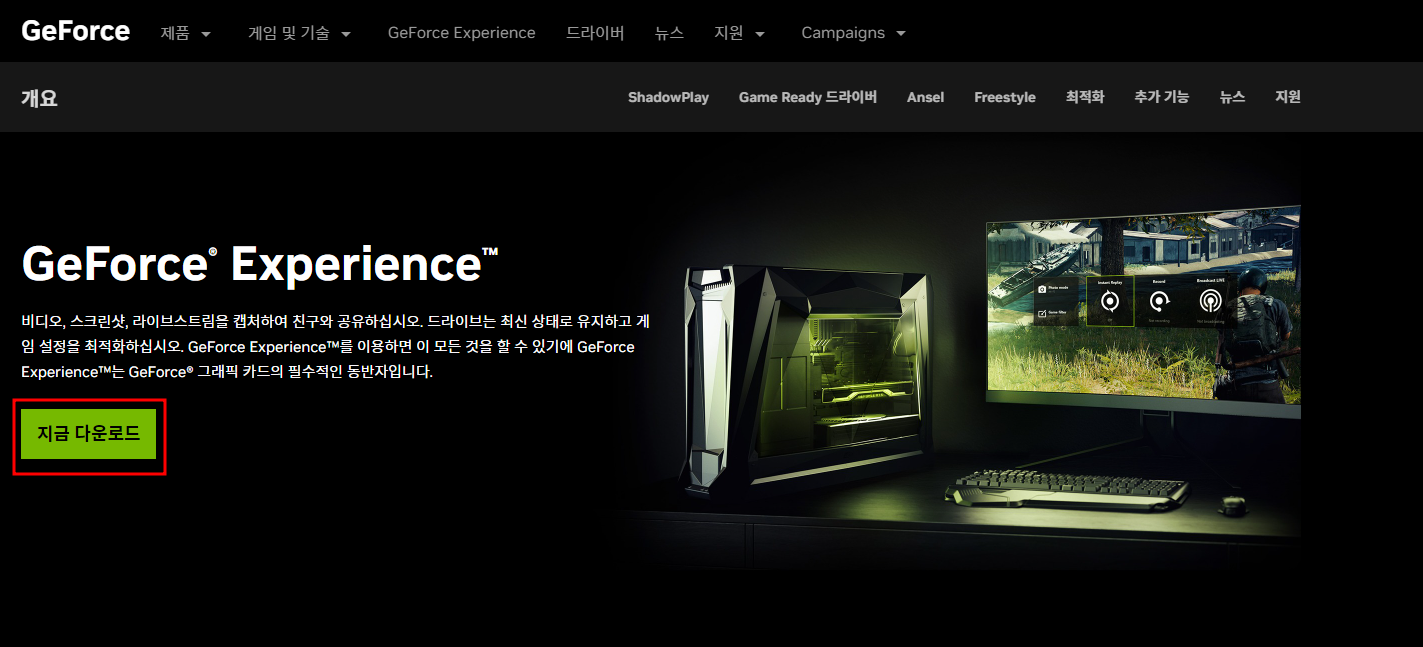Open the Ansel page

coord(925,97)
